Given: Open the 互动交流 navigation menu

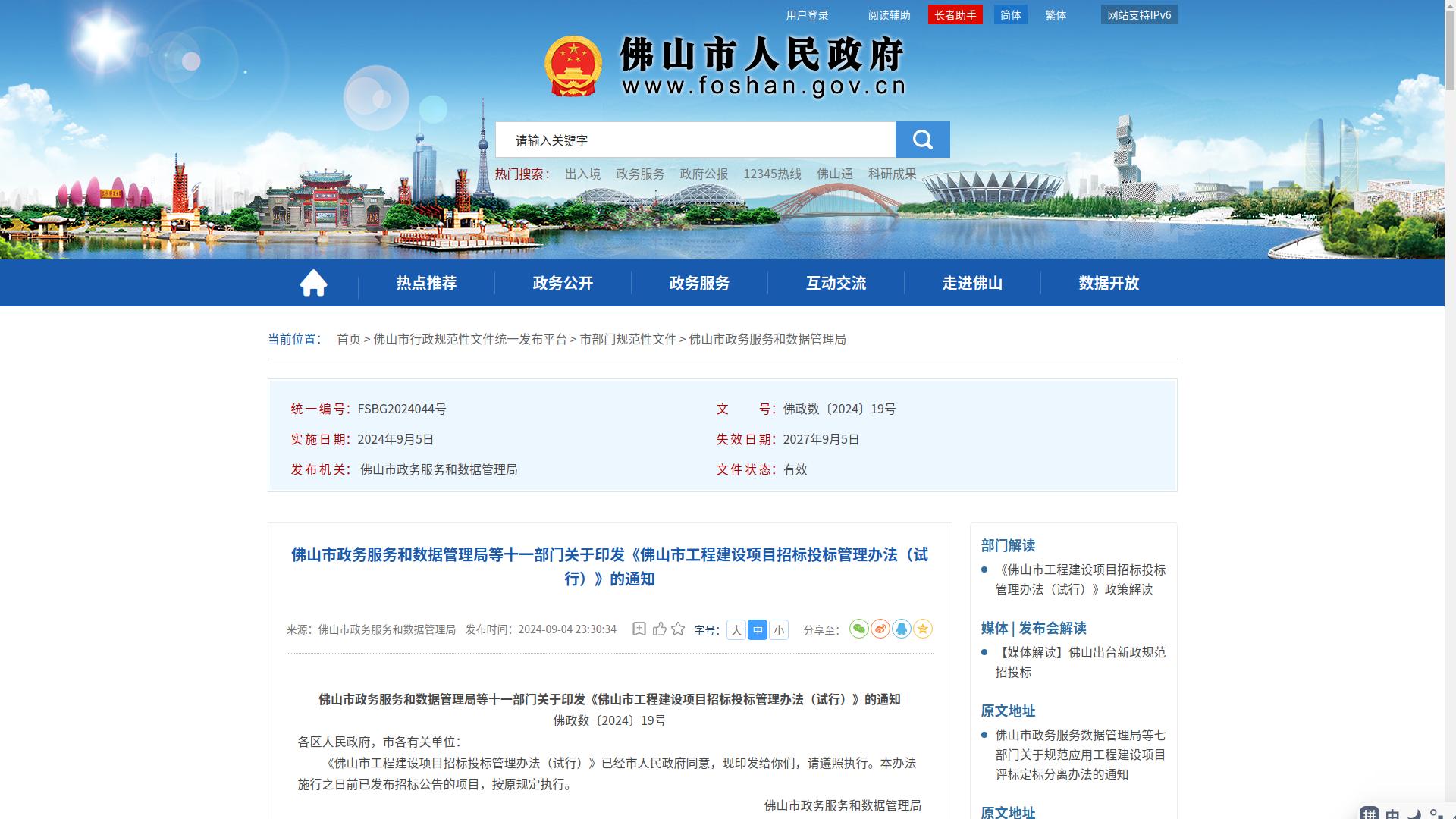Looking at the screenshot, I should pyautogui.click(x=836, y=283).
